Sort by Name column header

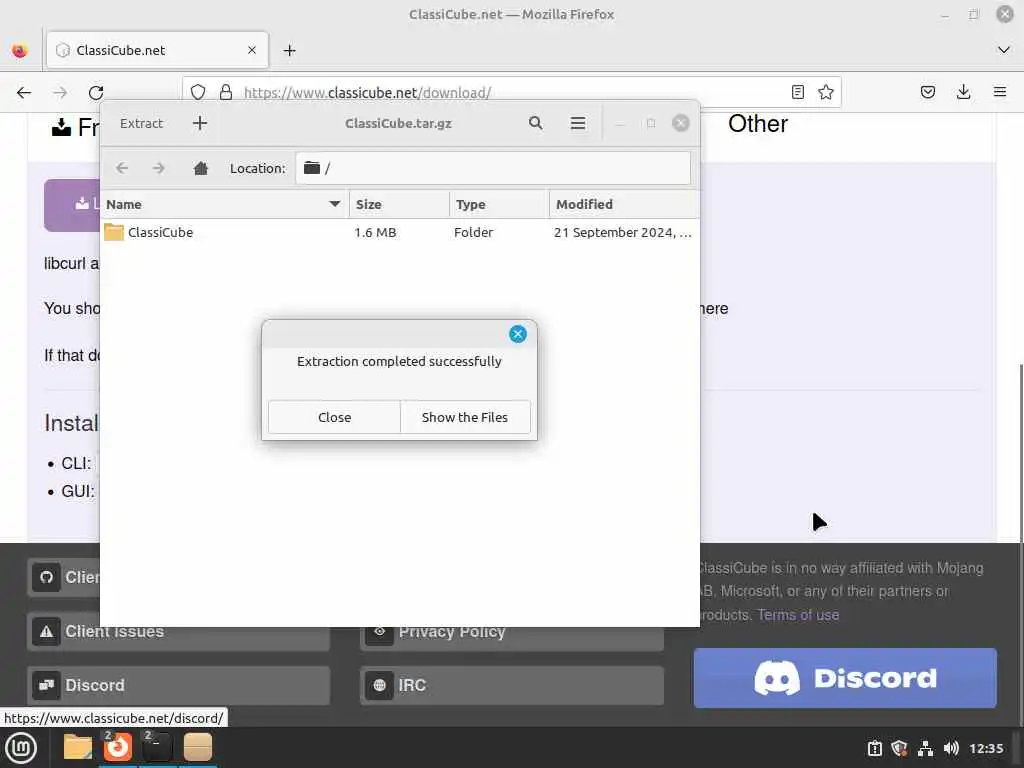pos(225,204)
